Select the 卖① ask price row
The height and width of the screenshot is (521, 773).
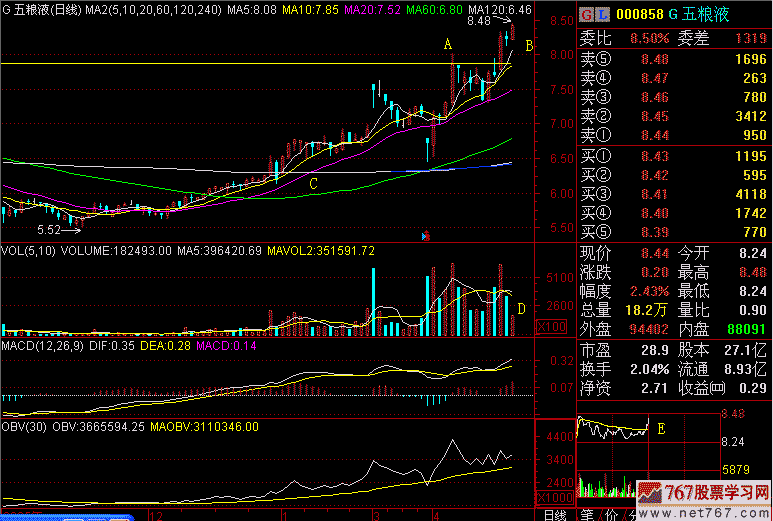coord(673,135)
